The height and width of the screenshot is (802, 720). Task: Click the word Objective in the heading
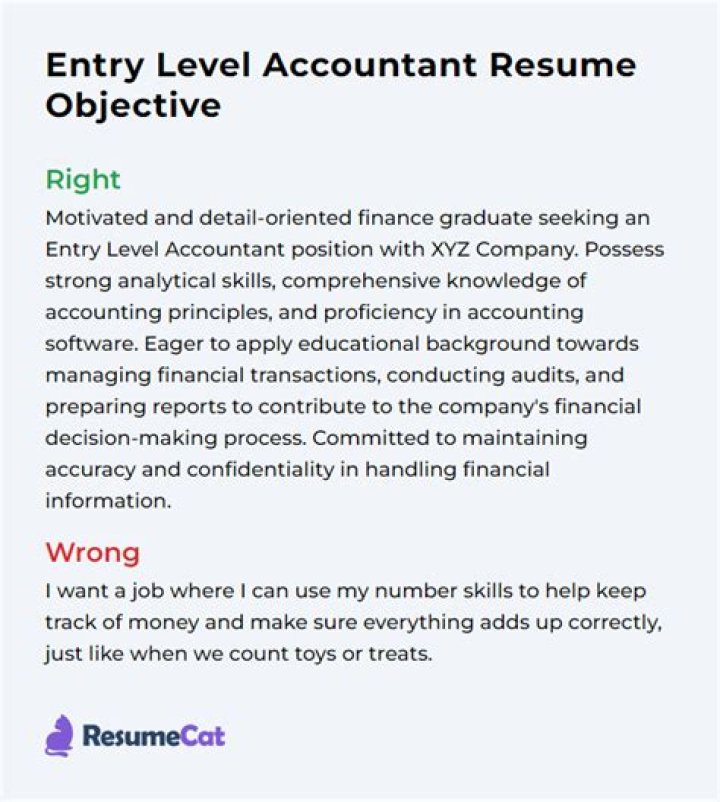tap(133, 106)
